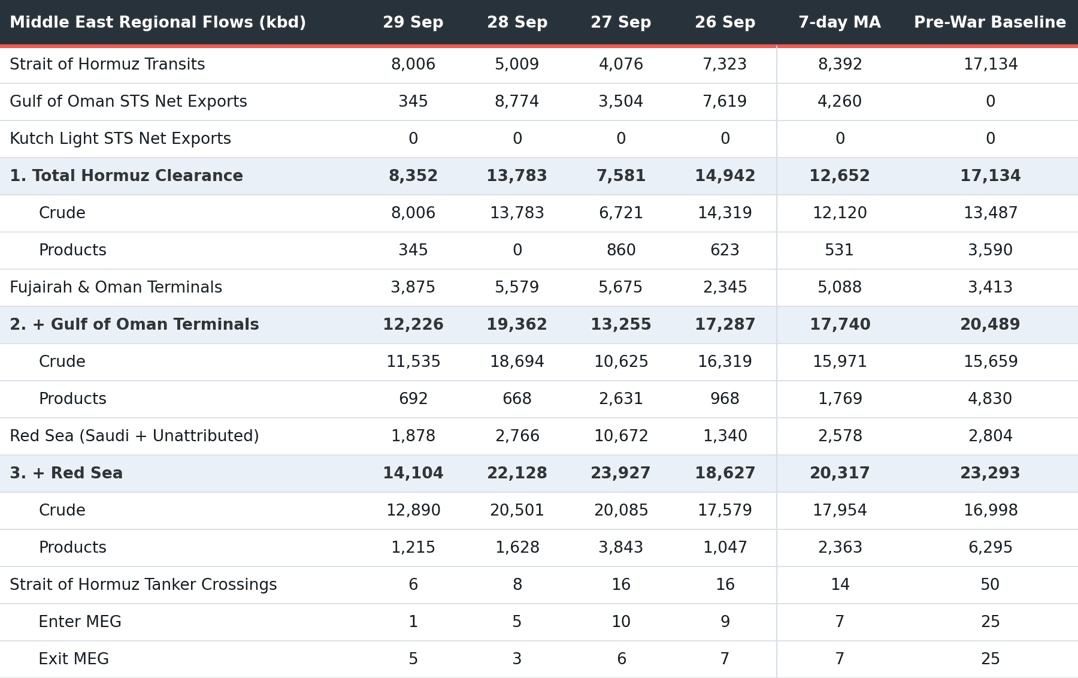1078x678 pixels.
Task: Click the "7-day MA" column header
Action: [839, 22]
